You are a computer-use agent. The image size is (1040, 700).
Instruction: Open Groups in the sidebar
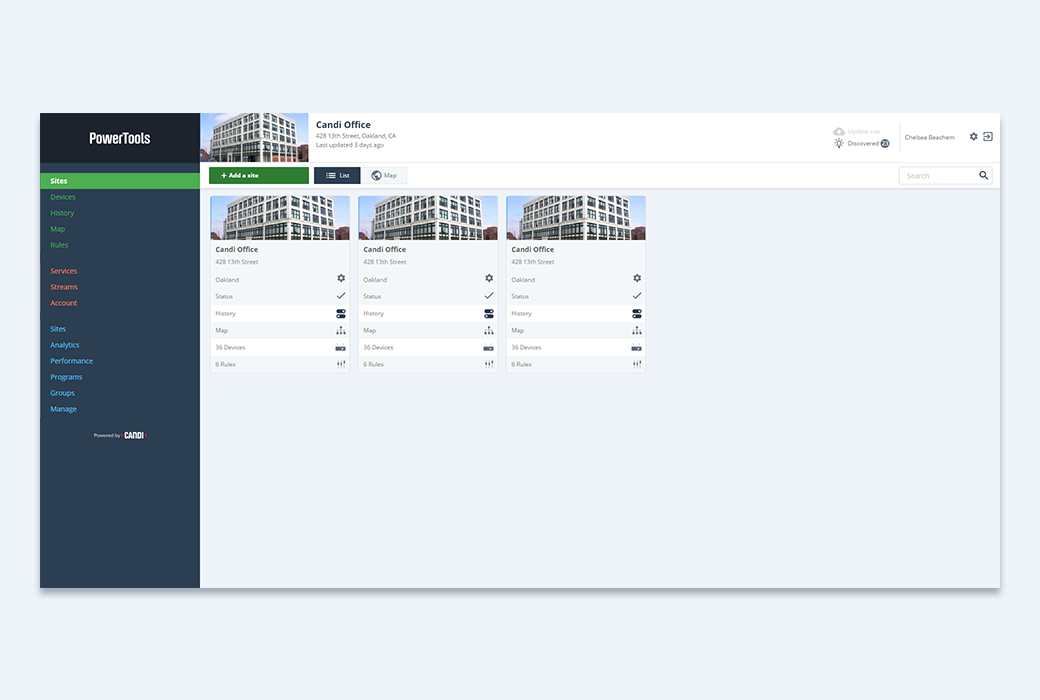coord(62,393)
